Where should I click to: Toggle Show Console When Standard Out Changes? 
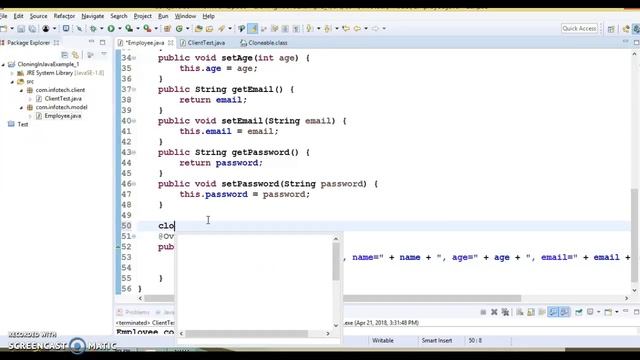coord(553,312)
